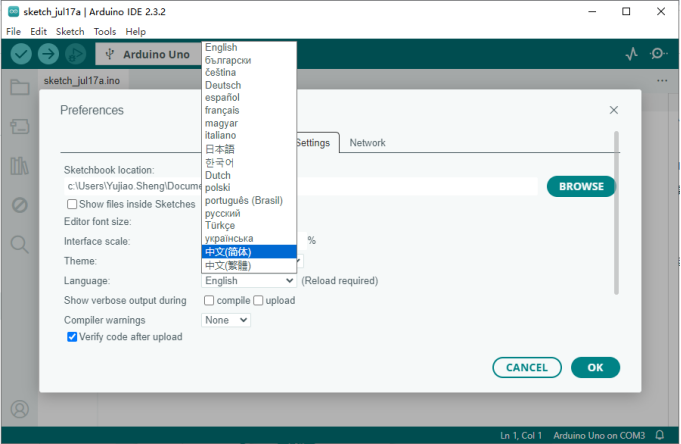Screen dimensions: 681x444
Task: Click the OK button
Action: point(595,368)
